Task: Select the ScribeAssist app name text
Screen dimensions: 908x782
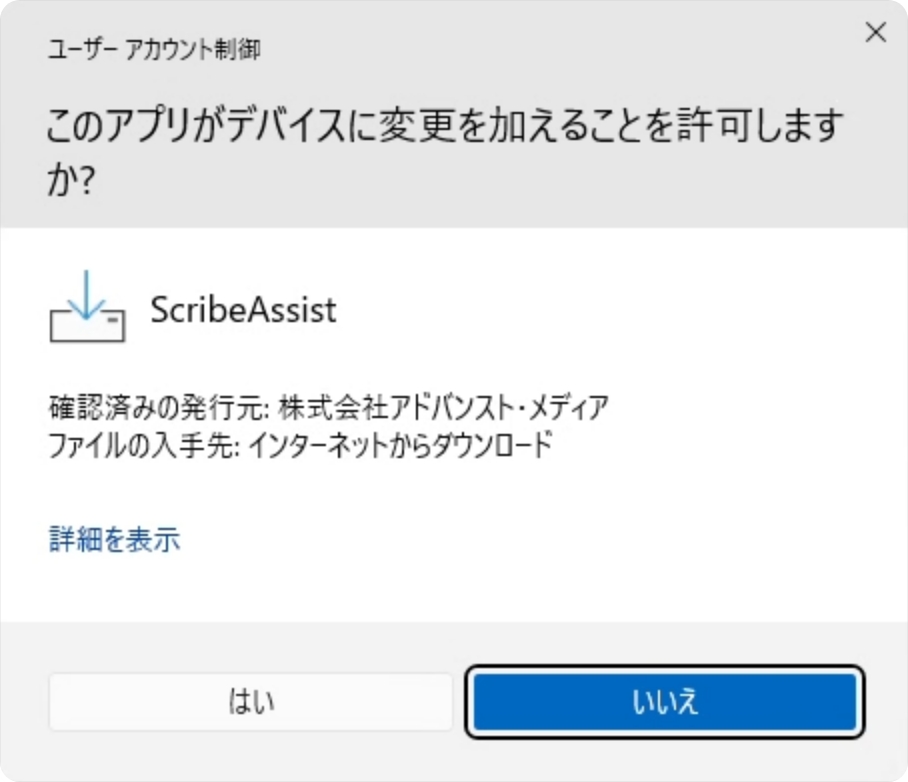Action: [243, 309]
